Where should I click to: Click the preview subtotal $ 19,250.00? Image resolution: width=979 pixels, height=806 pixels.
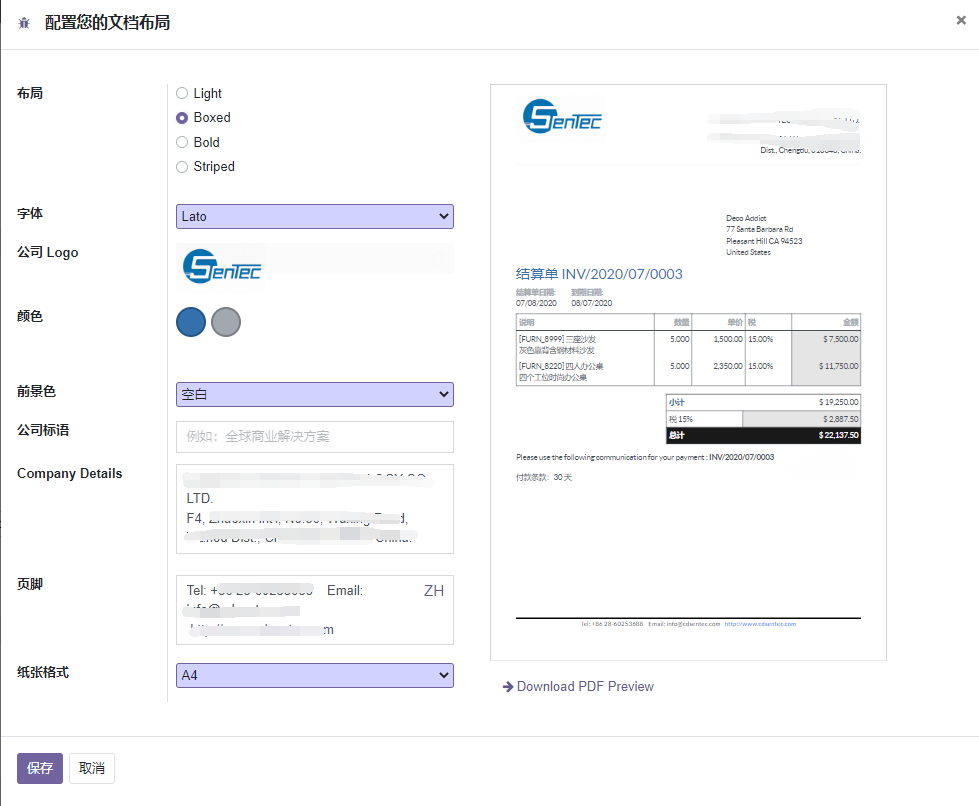[839, 402]
